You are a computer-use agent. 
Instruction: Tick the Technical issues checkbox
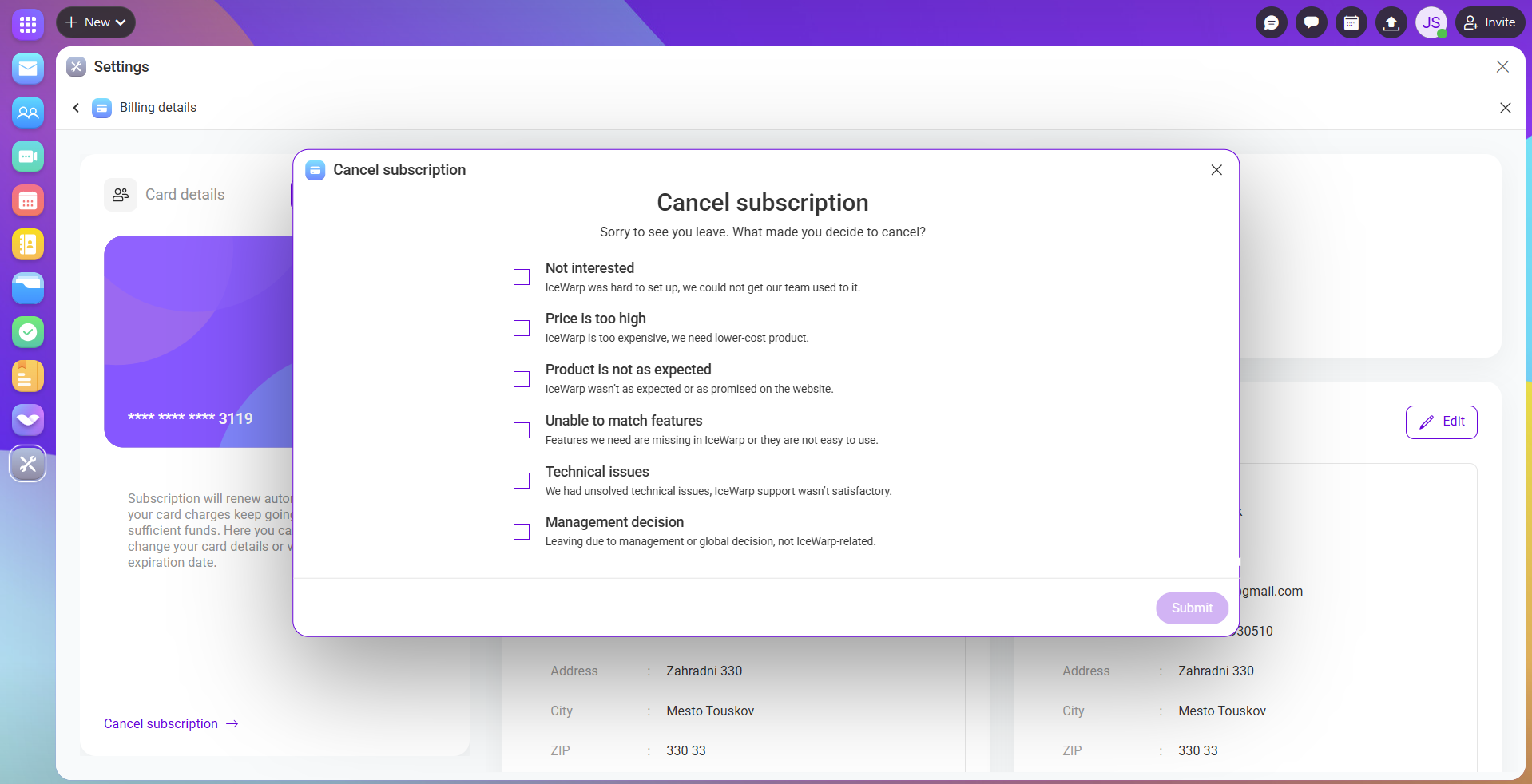pyautogui.click(x=522, y=481)
